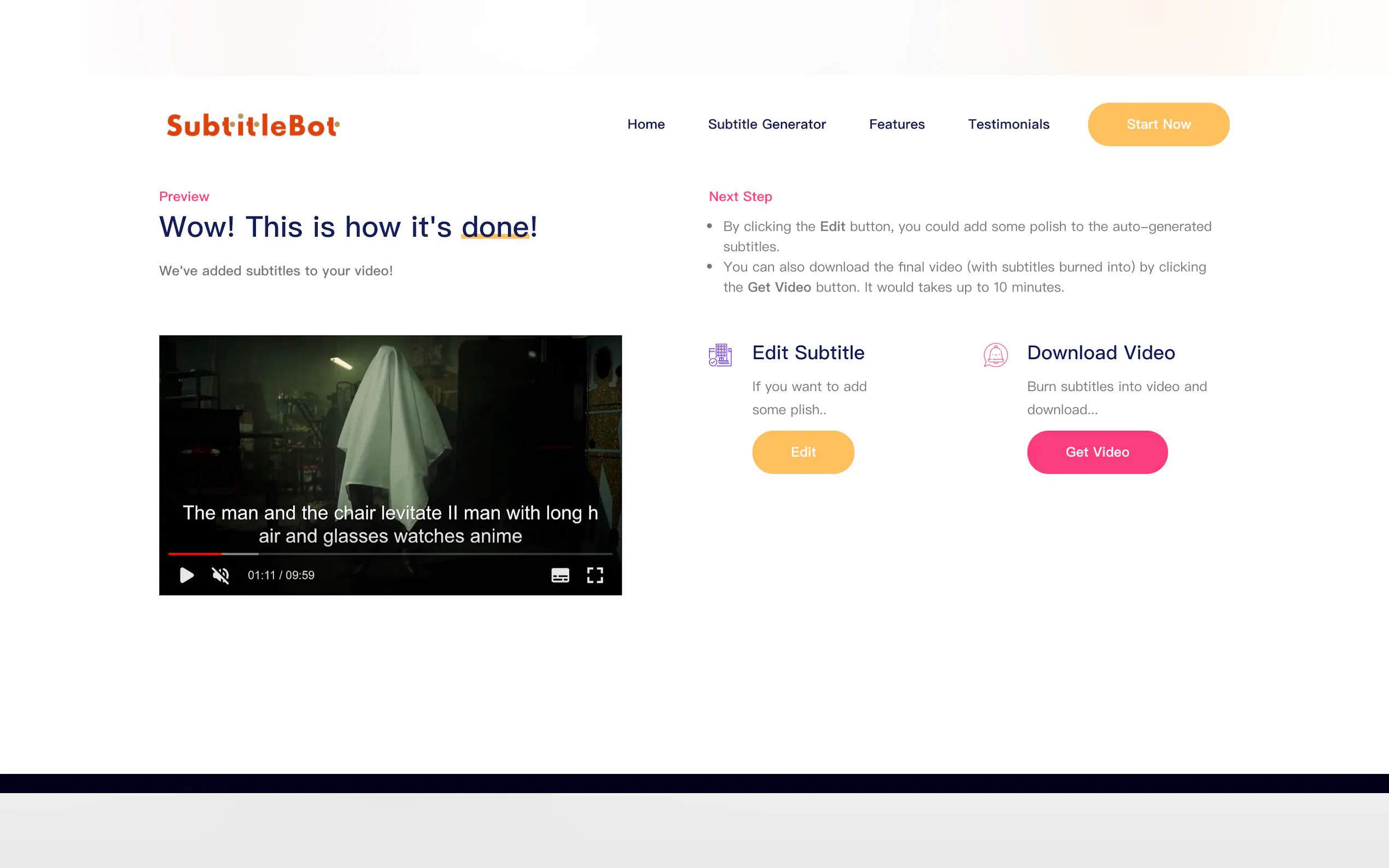This screenshot has width=1389, height=868.
Task: Toggle subtitles with the captions icon
Action: pyautogui.click(x=560, y=575)
